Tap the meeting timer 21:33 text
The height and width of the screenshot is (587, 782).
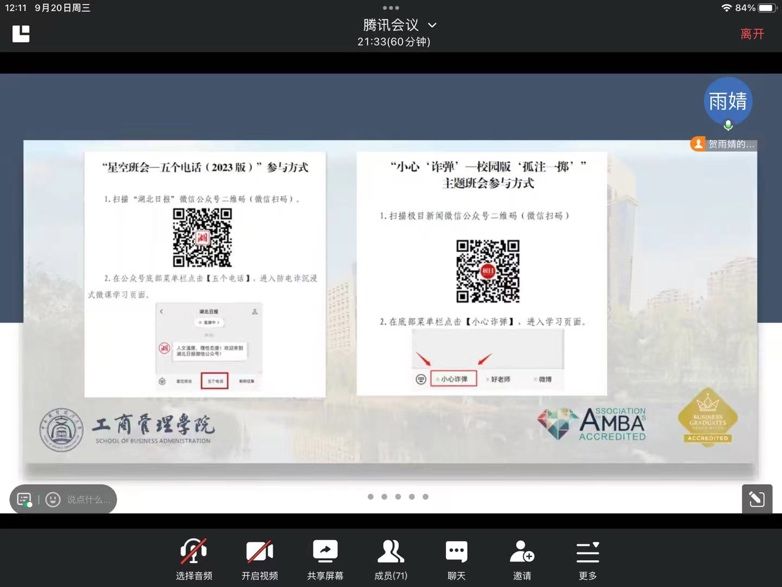pyautogui.click(x=393, y=42)
